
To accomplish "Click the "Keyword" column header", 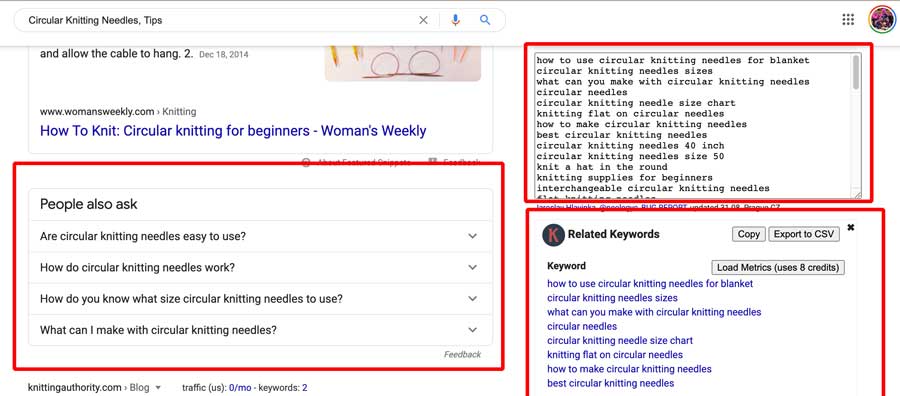I will 567,266.
